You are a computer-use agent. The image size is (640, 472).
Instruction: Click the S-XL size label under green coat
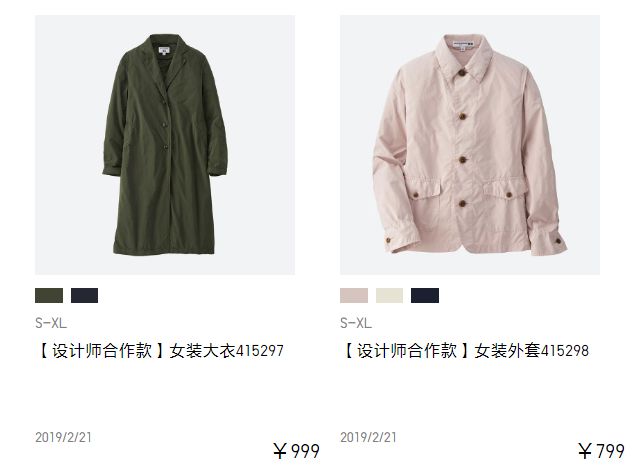tap(51, 323)
